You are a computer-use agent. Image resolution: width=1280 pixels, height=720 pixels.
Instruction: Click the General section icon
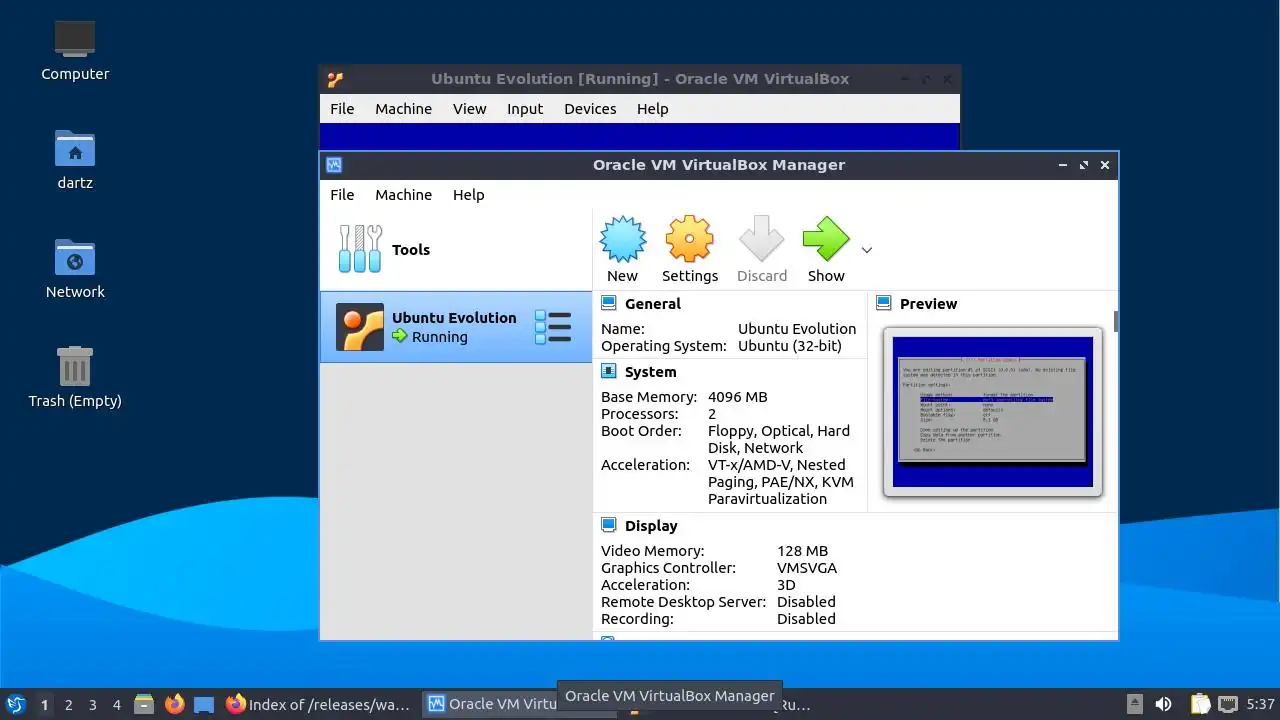click(608, 303)
